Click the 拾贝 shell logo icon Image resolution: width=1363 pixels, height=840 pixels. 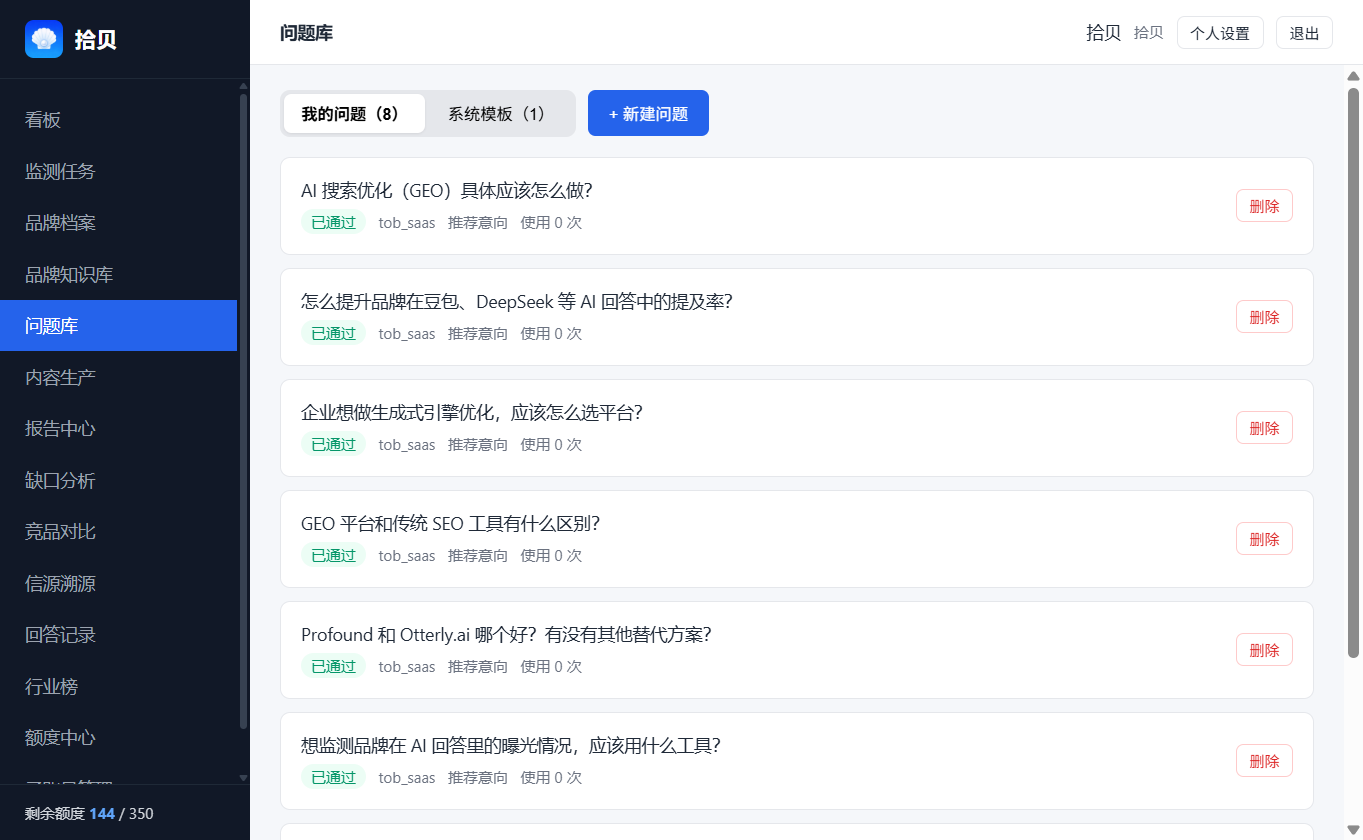pyautogui.click(x=44, y=39)
